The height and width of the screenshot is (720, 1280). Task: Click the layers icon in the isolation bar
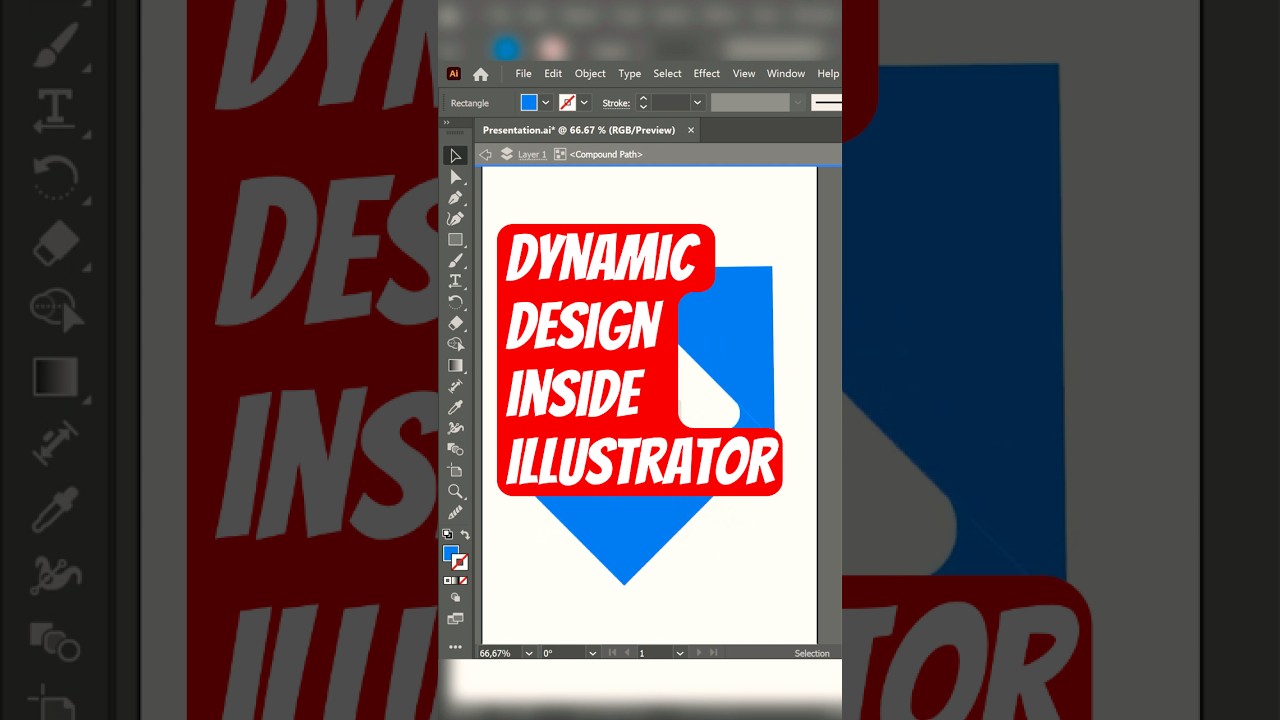point(506,154)
